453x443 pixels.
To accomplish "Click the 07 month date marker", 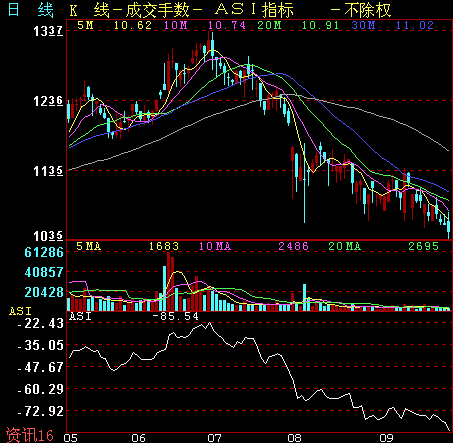I will coord(214,438).
